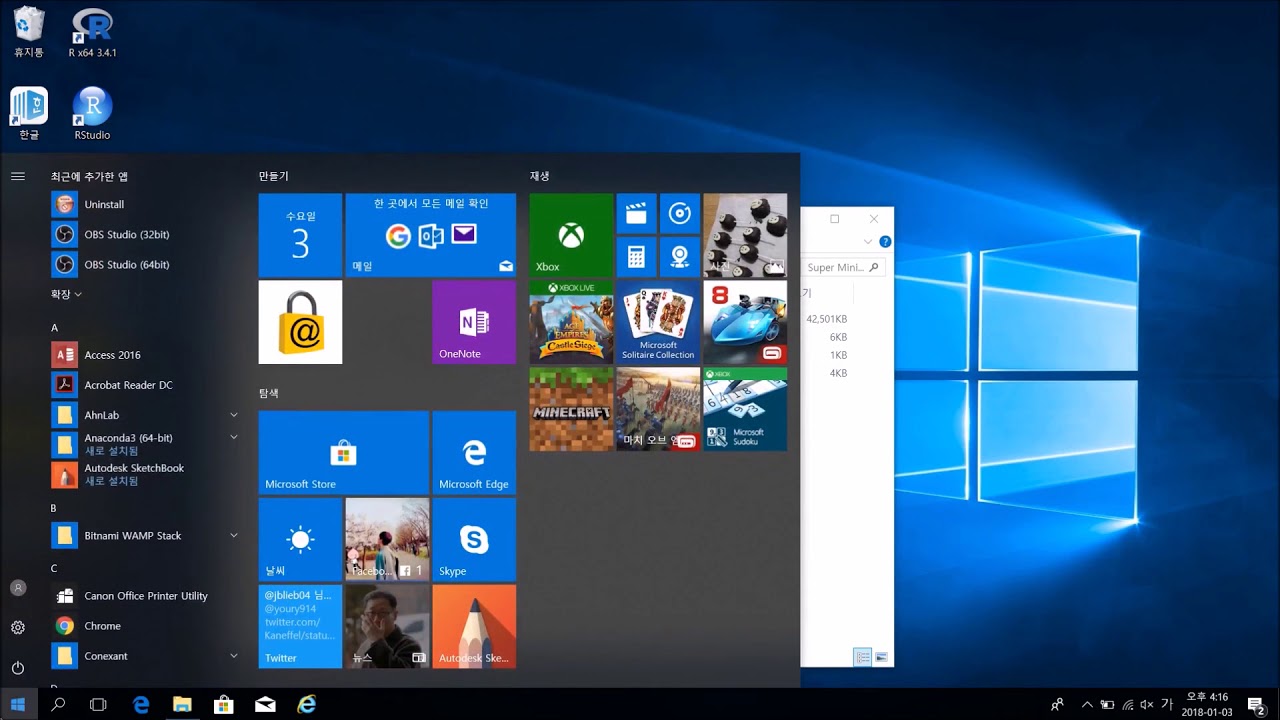The width and height of the screenshot is (1280, 720).
Task: Open Explorer window help icon
Action: click(884, 241)
